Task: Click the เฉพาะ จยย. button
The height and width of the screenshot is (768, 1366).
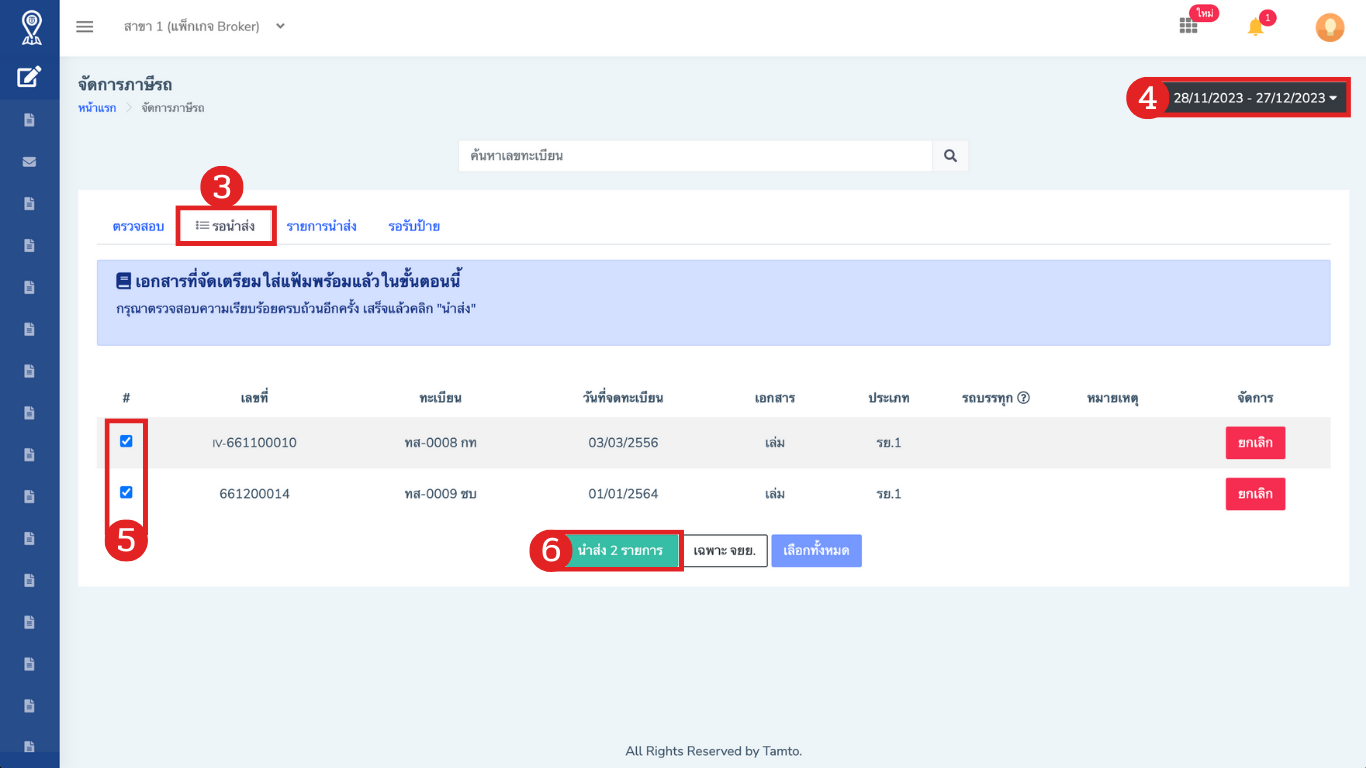Action: pyautogui.click(x=724, y=551)
